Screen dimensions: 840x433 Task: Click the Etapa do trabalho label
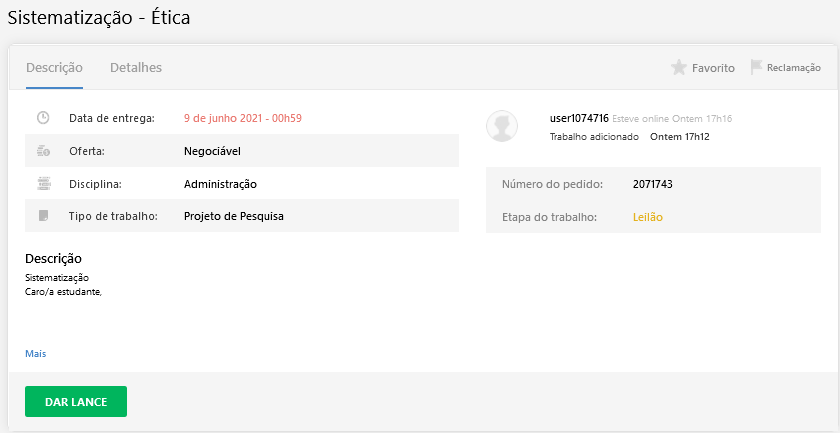click(x=549, y=218)
